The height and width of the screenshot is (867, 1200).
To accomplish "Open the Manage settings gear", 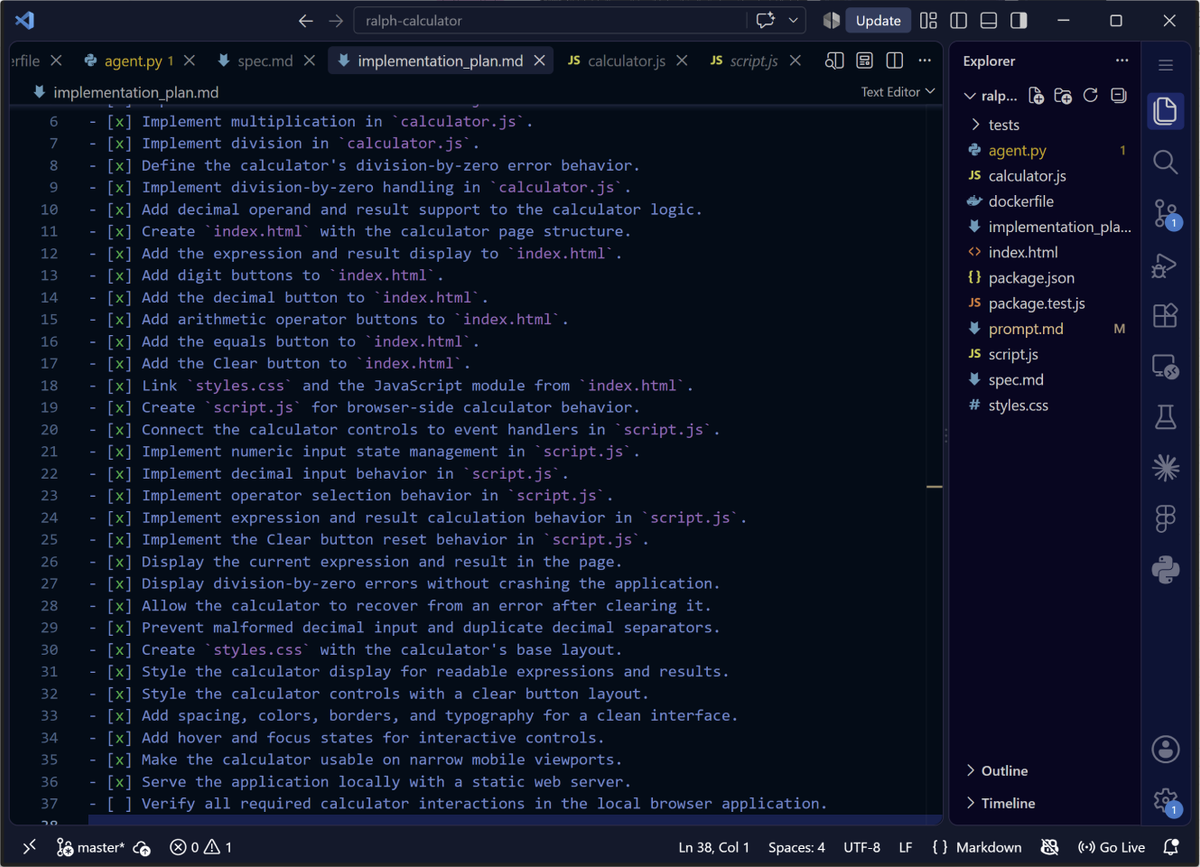I will 1165,800.
